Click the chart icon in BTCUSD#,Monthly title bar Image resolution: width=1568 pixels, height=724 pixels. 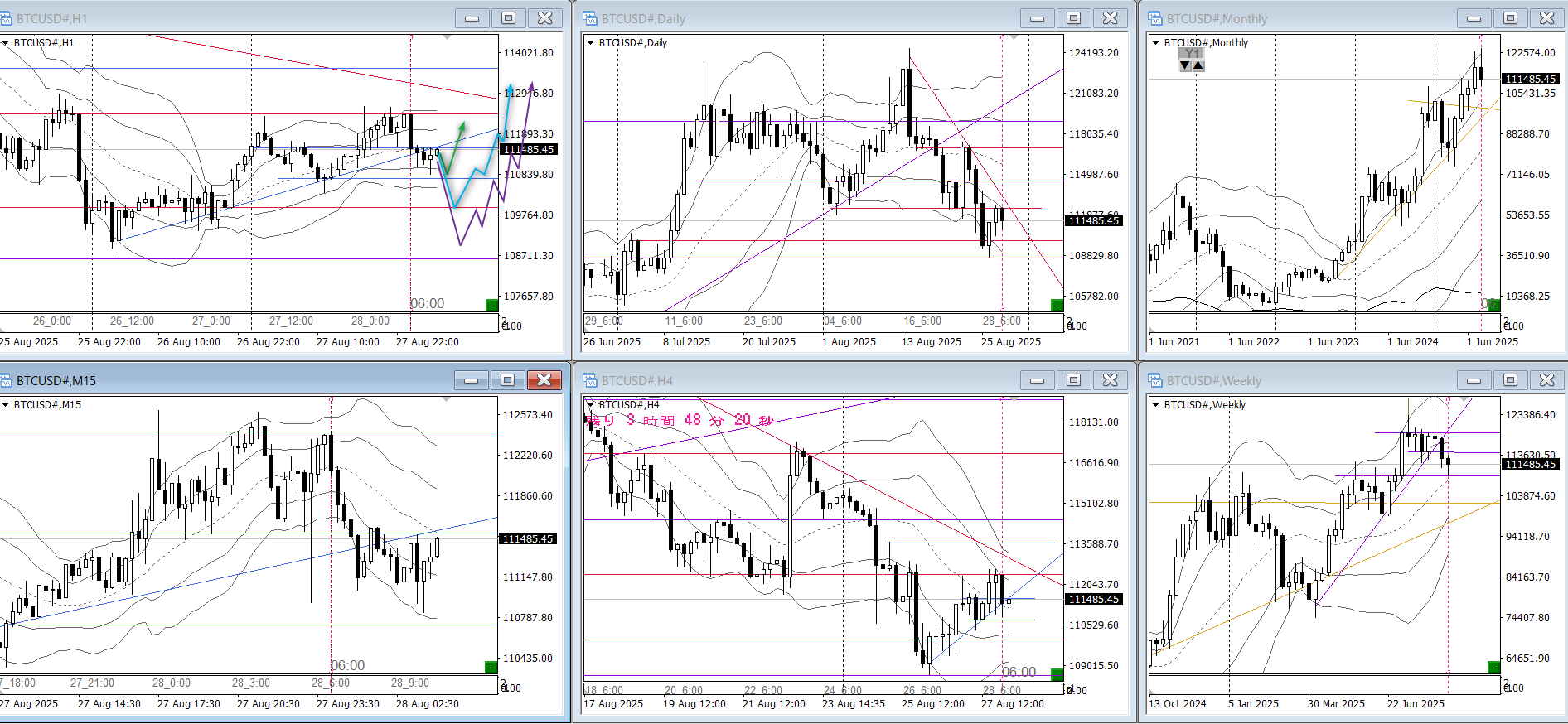(1155, 18)
